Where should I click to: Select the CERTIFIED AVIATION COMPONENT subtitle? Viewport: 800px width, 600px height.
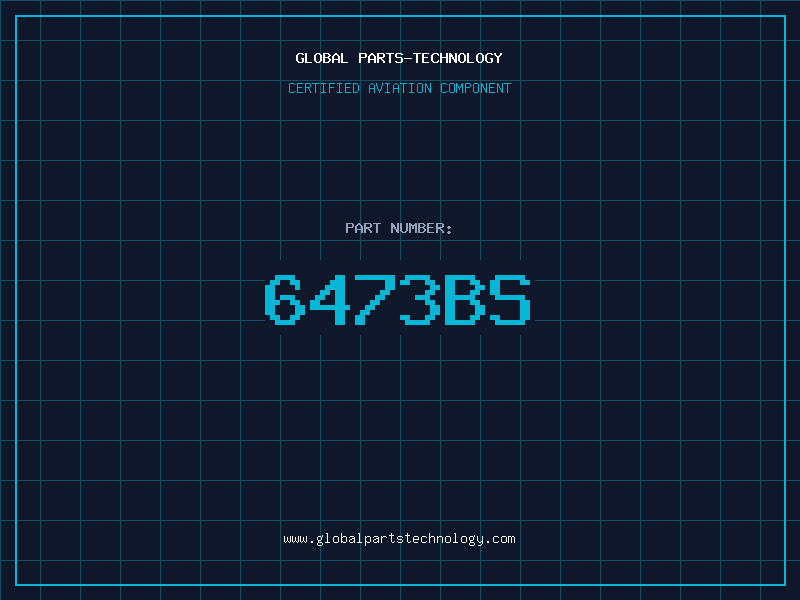point(399,88)
